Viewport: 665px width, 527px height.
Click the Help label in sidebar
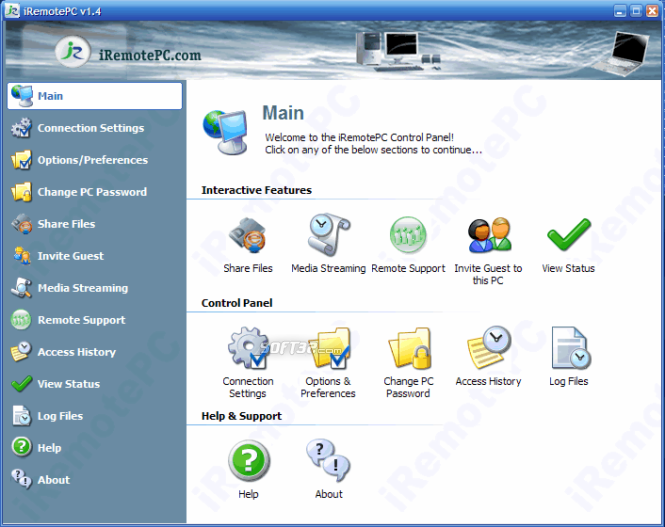coord(49,448)
